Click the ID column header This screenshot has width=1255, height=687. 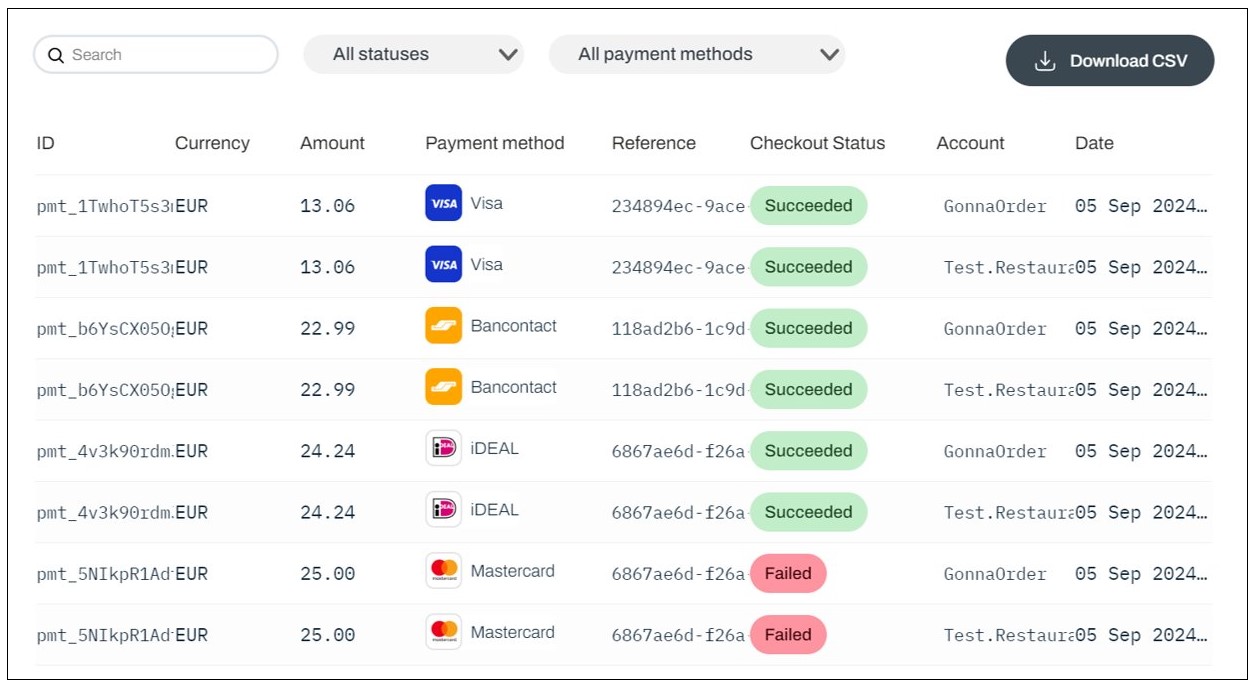click(46, 143)
